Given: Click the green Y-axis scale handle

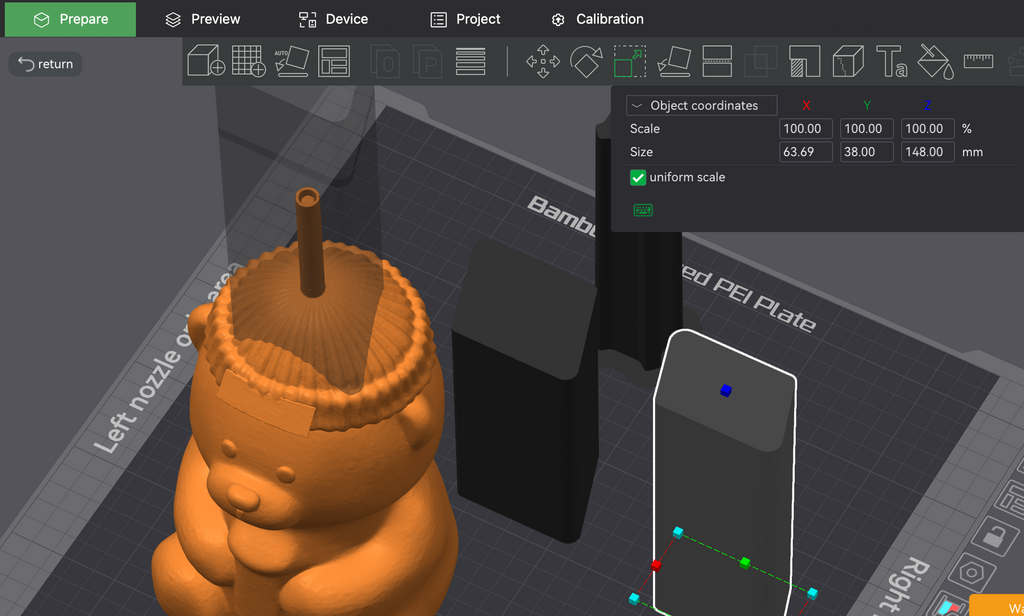Looking at the screenshot, I should click(744, 562).
